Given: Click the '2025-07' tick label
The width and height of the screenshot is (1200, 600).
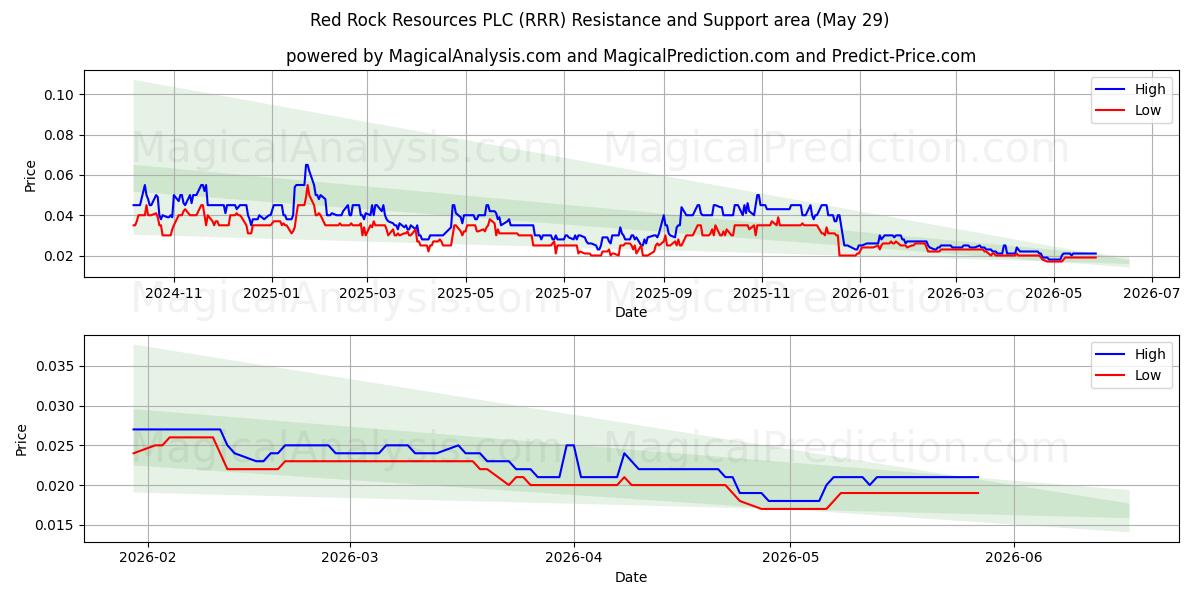Looking at the screenshot, I should click(563, 294).
